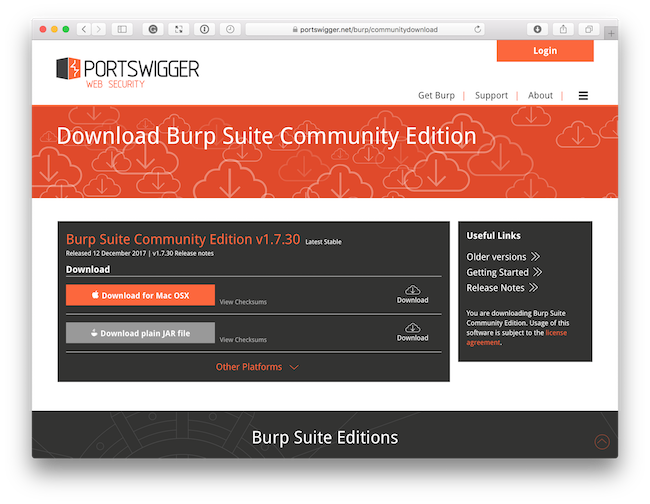Click the address bar with portswigger.net URL
The image size is (650, 504).
pos(365,29)
